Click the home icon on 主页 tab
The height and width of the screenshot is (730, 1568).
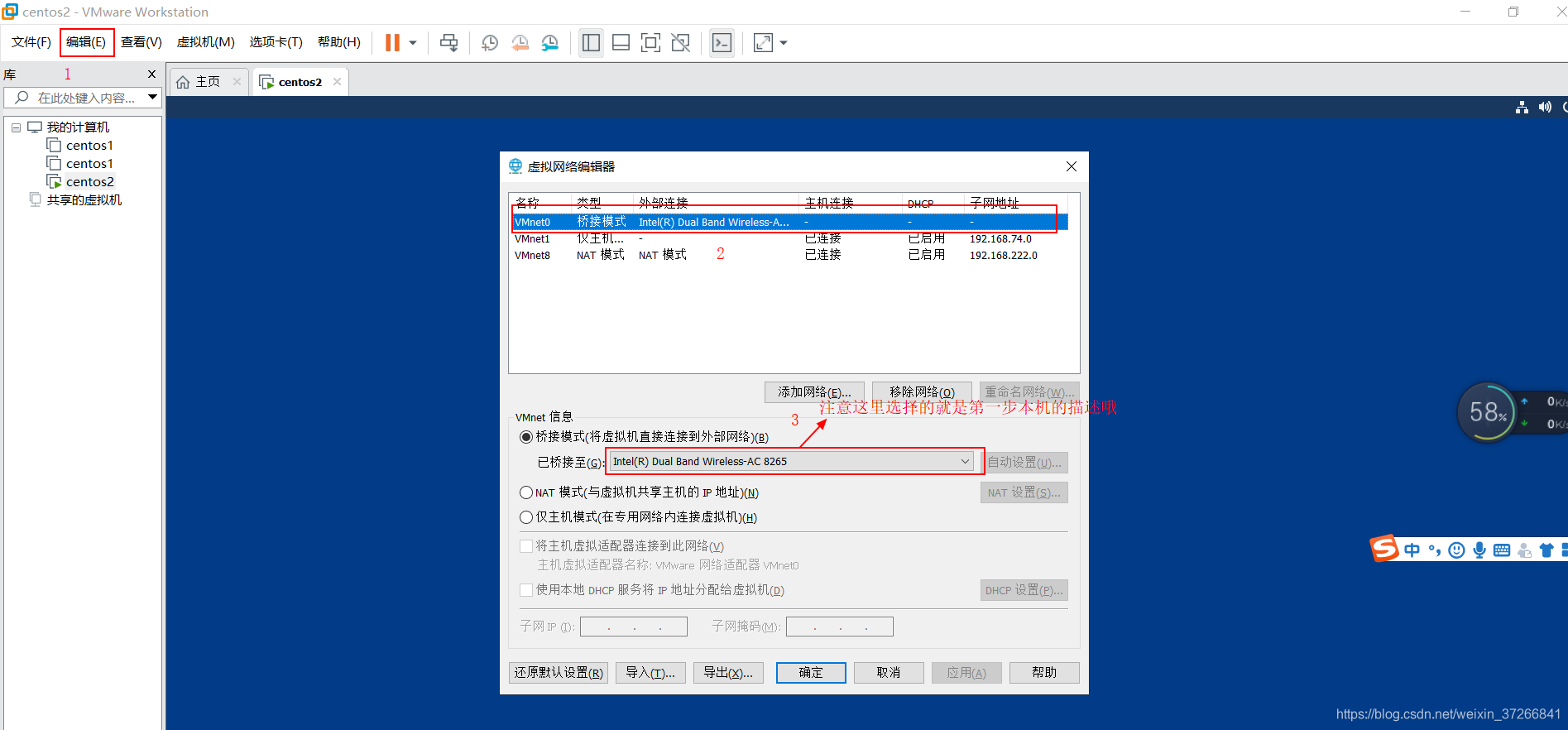183,82
